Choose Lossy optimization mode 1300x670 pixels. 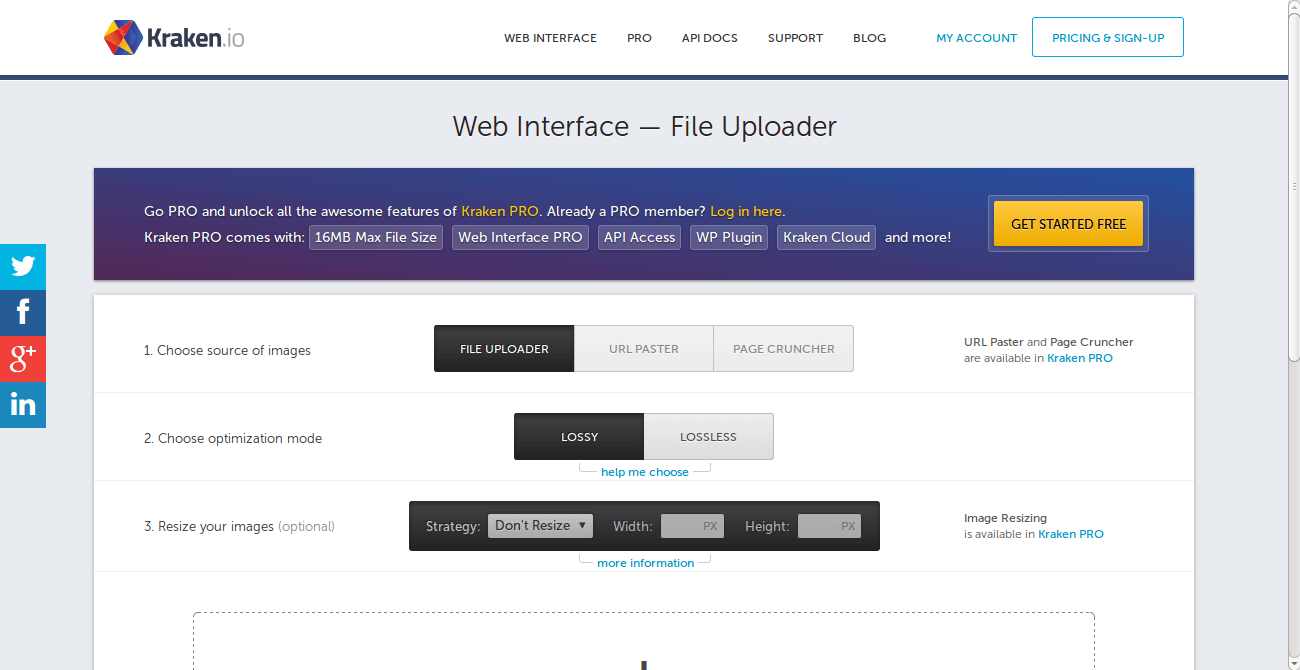pyautogui.click(x=579, y=437)
